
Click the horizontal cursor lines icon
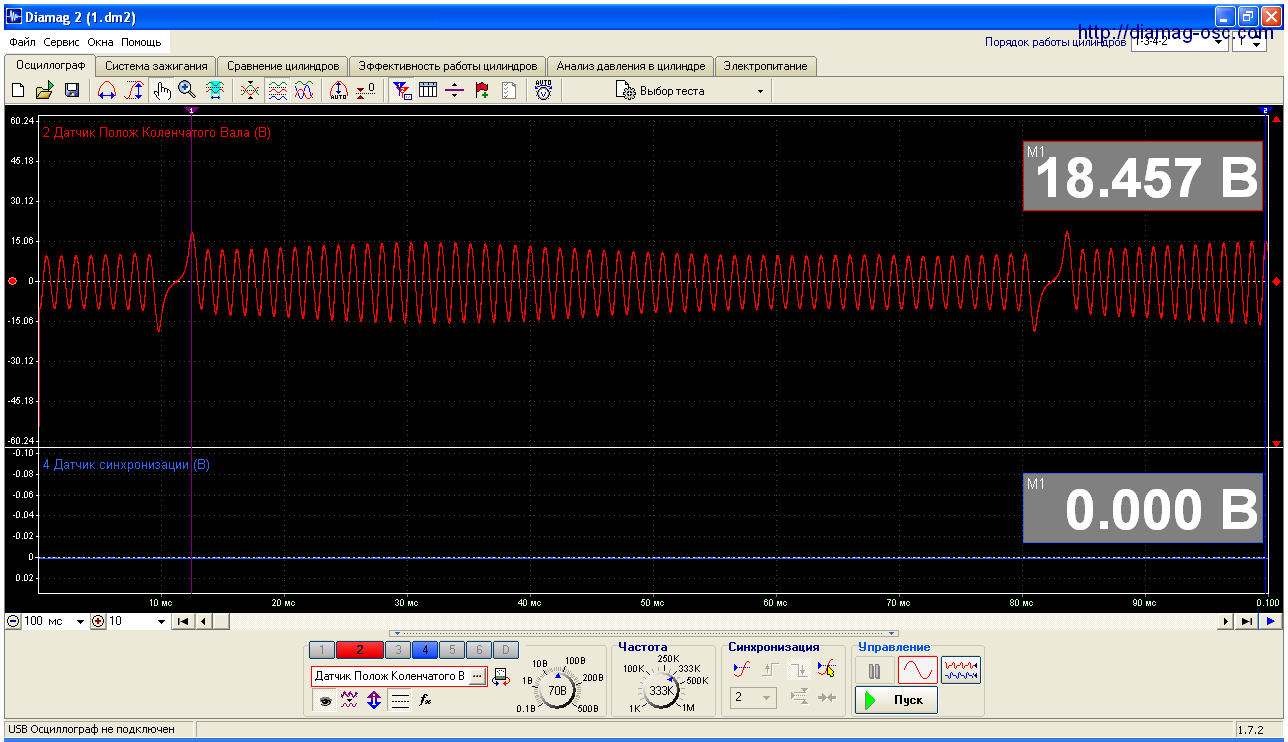455,91
